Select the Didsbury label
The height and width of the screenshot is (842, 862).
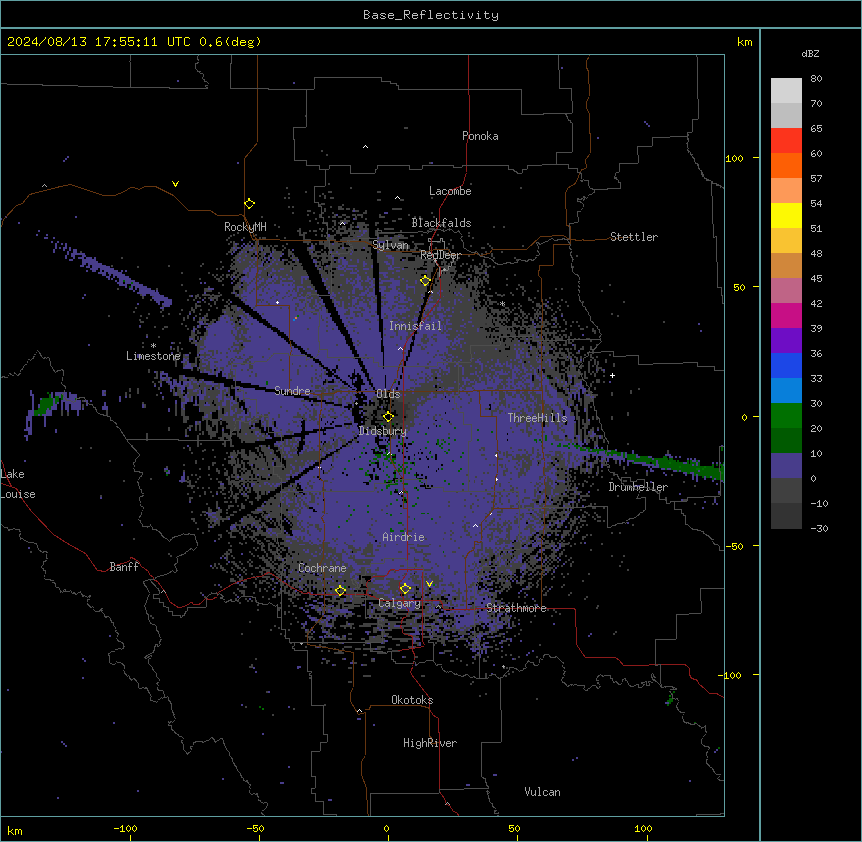383,431
